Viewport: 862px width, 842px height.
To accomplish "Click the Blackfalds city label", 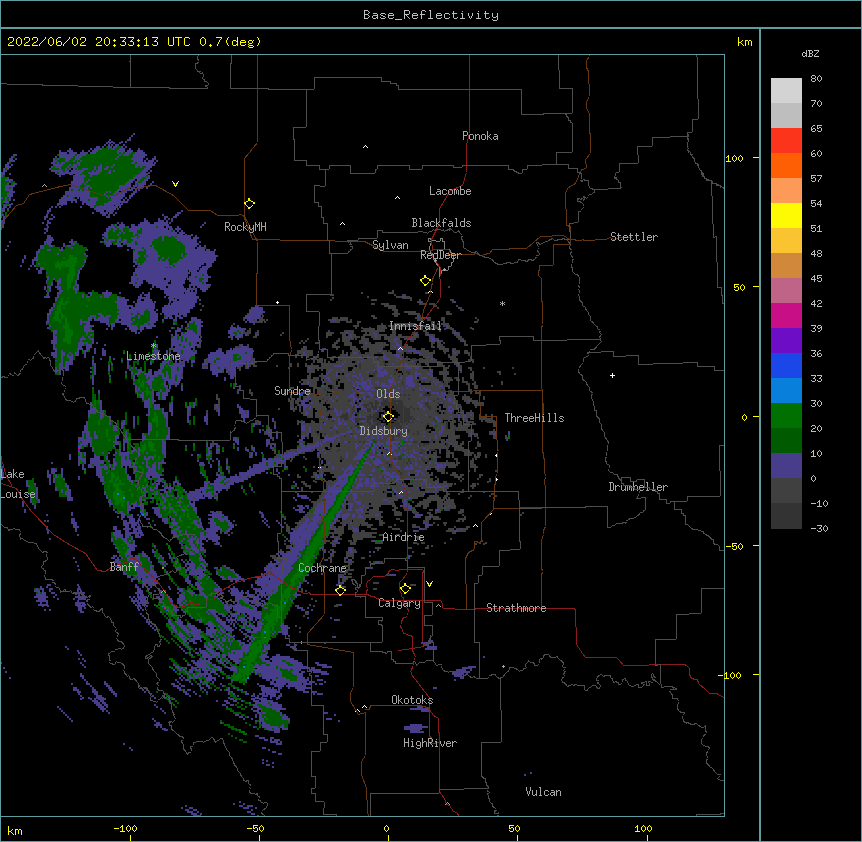I will (x=441, y=223).
